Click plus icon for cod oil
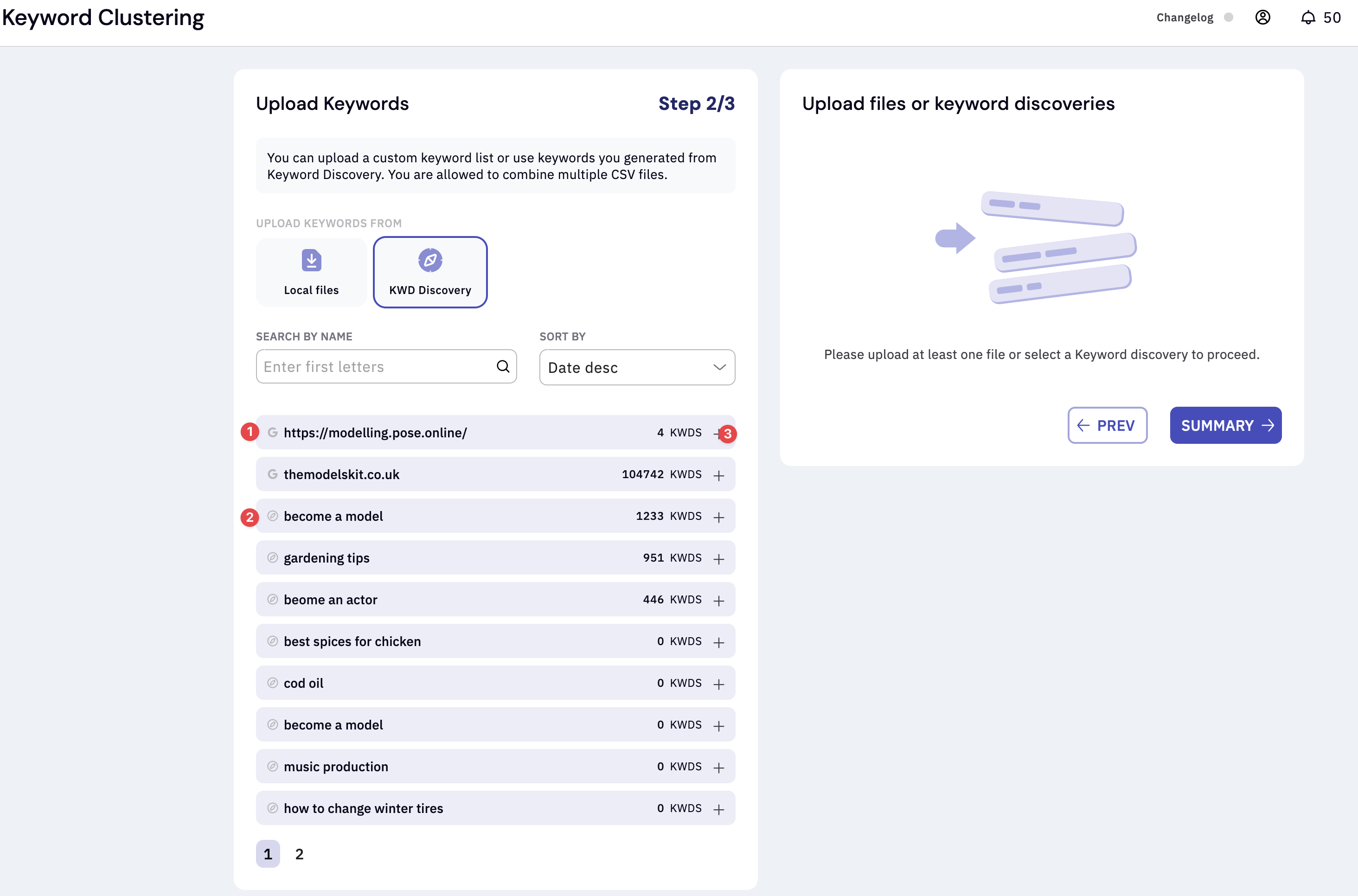Viewport: 1358px width, 896px height. tap(719, 684)
